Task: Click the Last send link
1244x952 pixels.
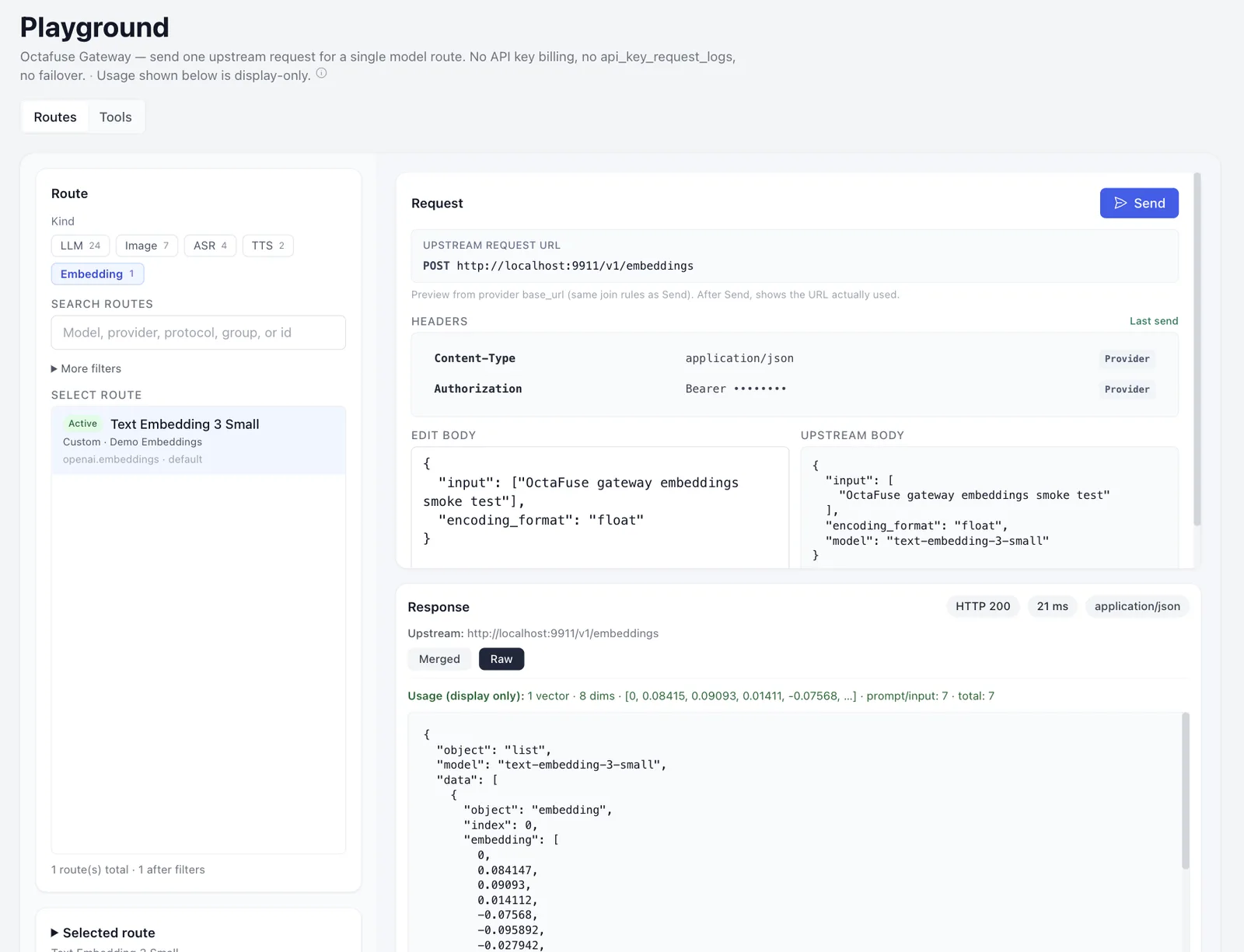Action: (1154, 321)
